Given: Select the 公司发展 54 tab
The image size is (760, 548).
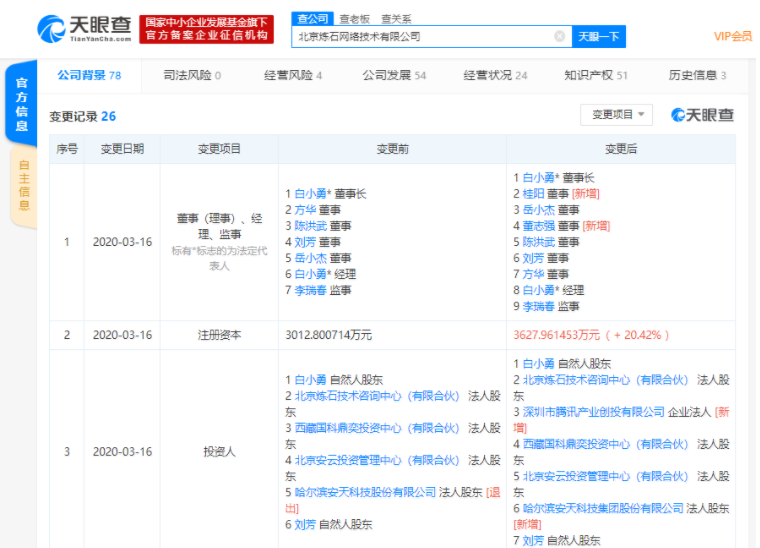Looking at the screenshot, I should click(x=394, y=75).
